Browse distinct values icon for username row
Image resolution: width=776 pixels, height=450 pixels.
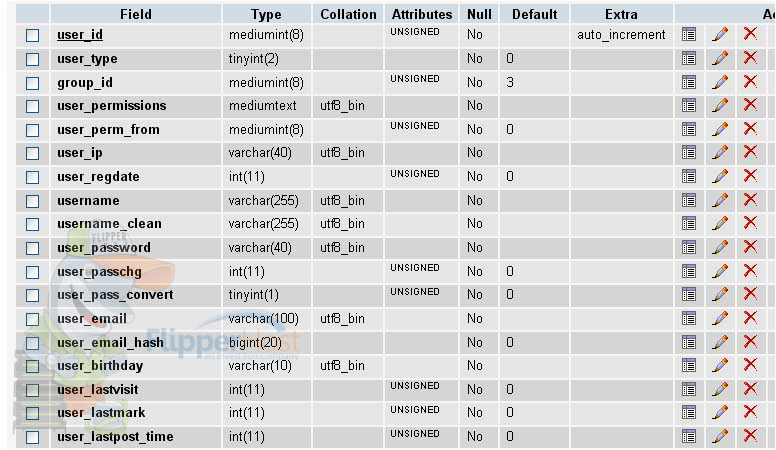point(688,200)
